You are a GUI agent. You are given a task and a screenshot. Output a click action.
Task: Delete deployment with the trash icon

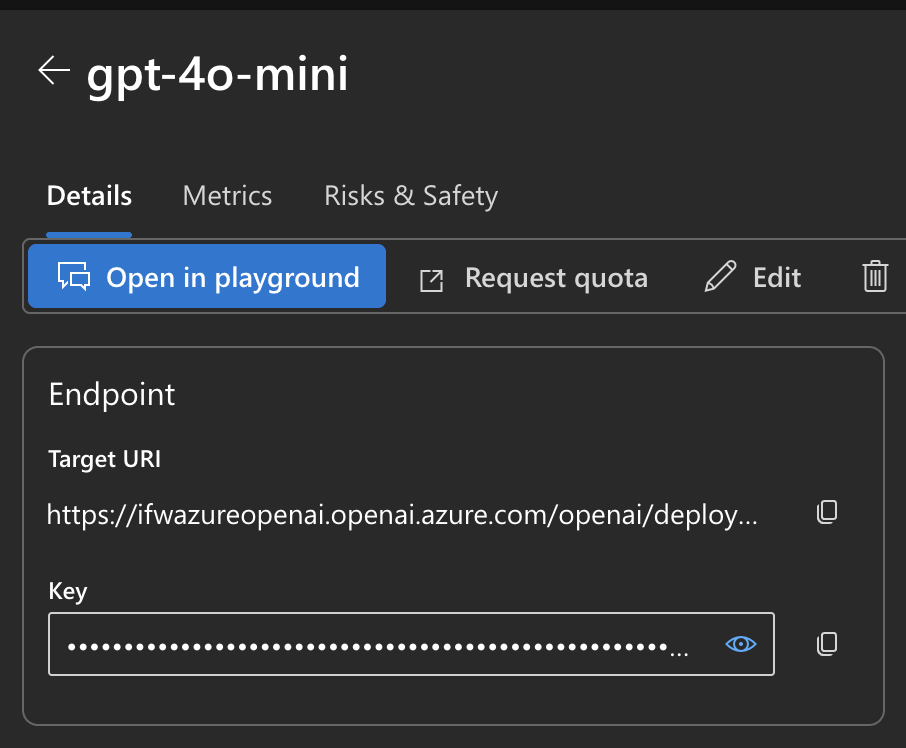click(x=875, y=277)
